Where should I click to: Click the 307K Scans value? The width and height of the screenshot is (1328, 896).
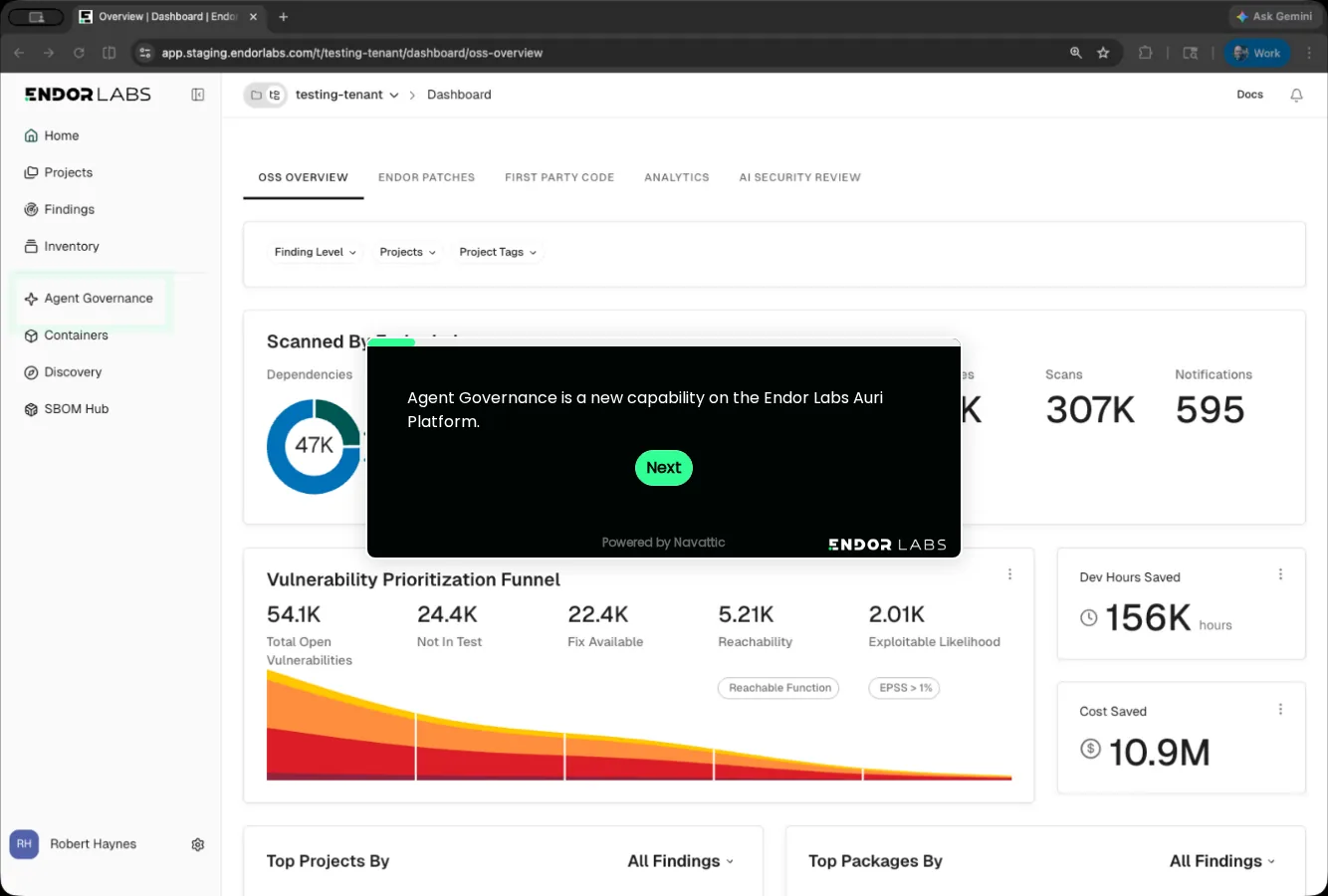click(x=1090, y=409)
